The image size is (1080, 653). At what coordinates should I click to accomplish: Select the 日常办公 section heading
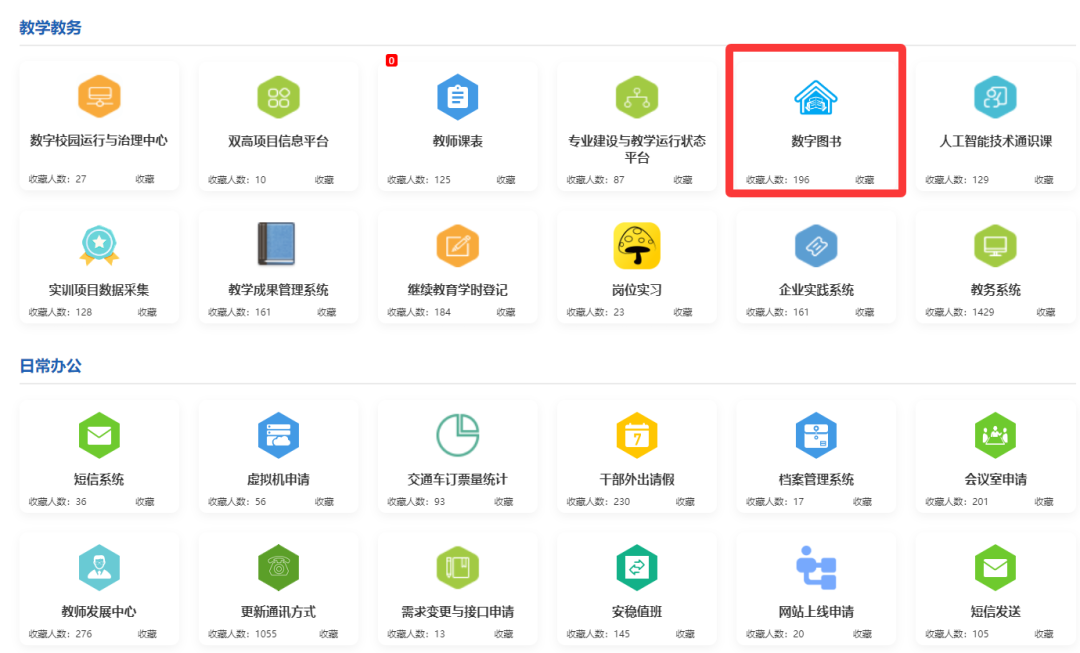(x=51, y=366)
